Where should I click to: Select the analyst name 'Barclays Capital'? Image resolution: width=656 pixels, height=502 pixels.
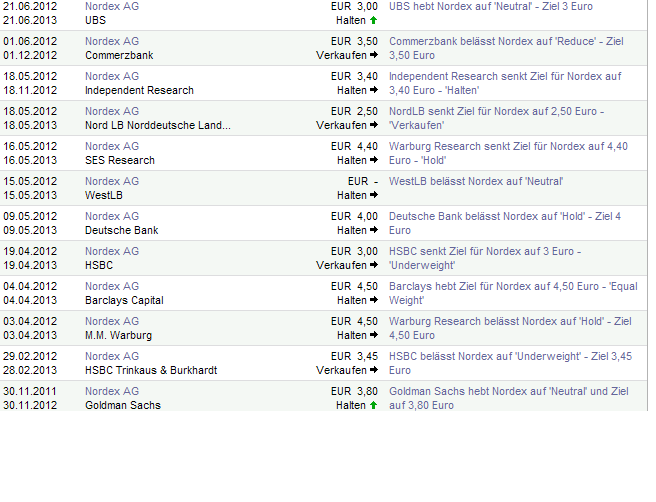[124, 300]
